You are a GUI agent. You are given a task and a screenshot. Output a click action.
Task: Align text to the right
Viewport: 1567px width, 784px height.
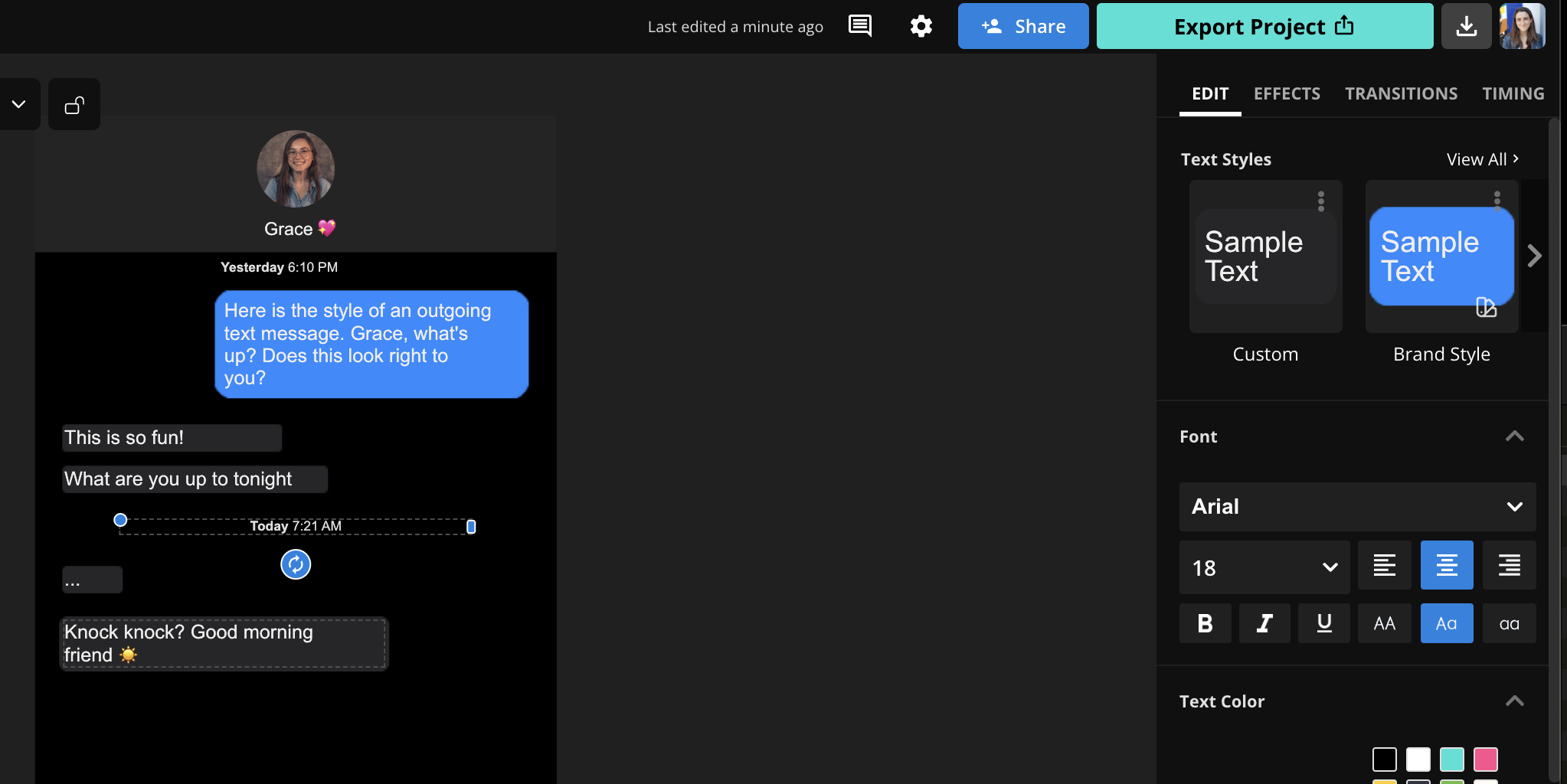(1510, 565)
